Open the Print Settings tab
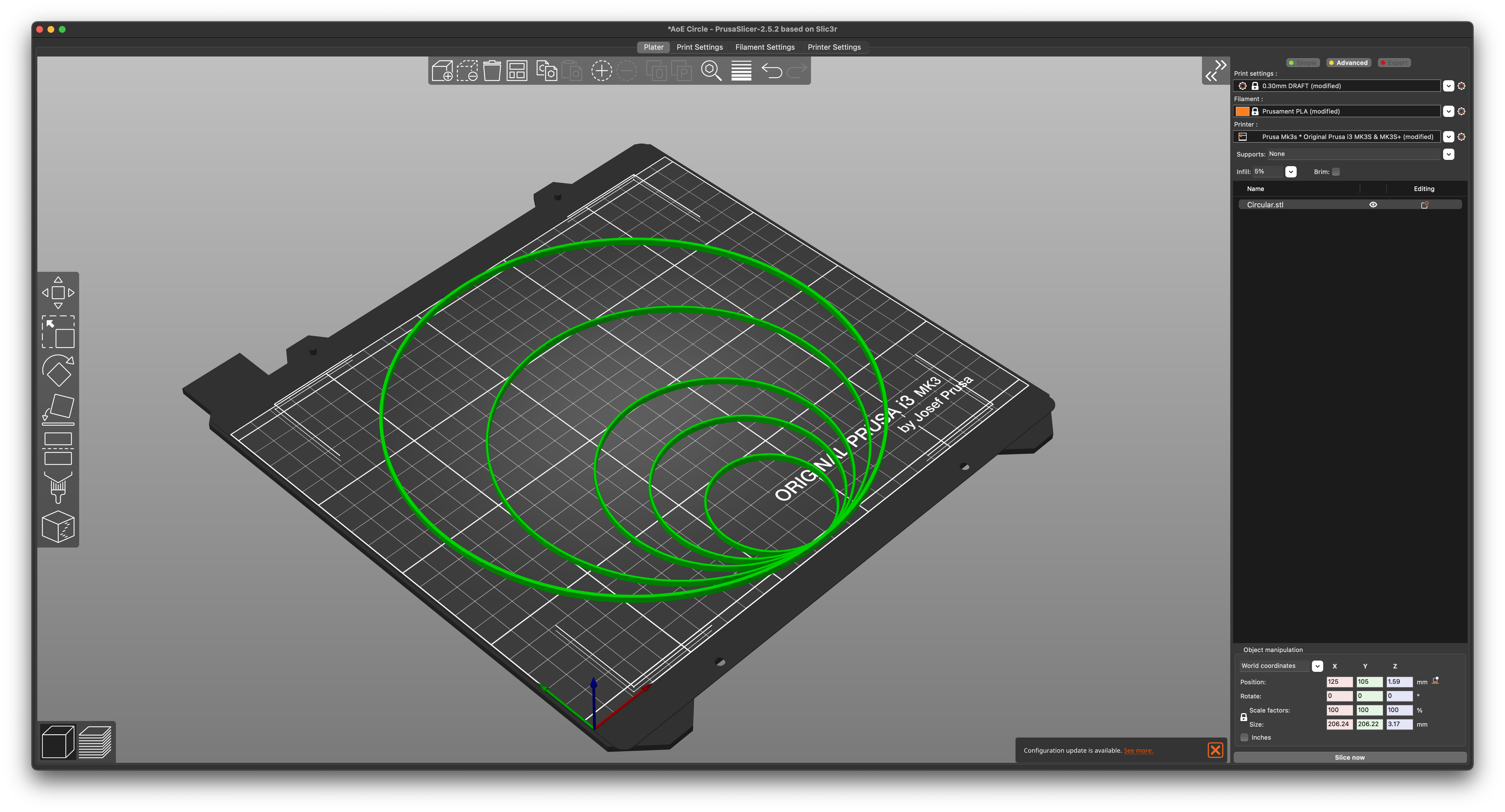This screenshot has width=1505, height=812. pos(699,47)
